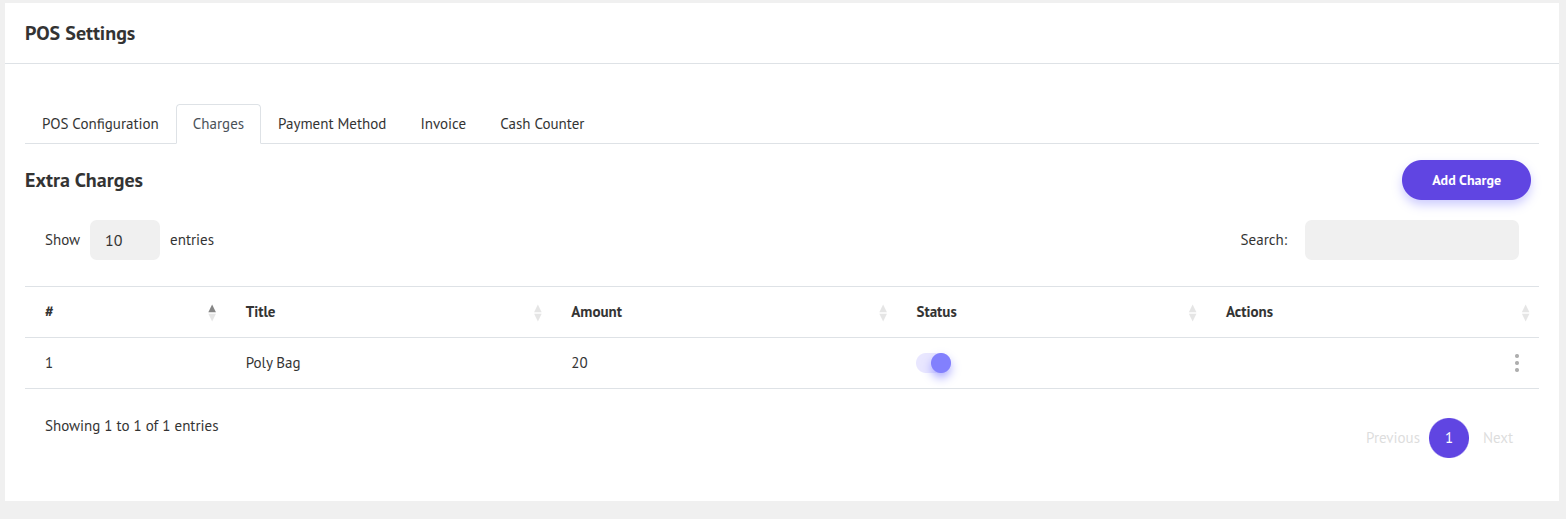Click the Next pagination link
Screen dimensions: 1566x519
[1497, 438]
